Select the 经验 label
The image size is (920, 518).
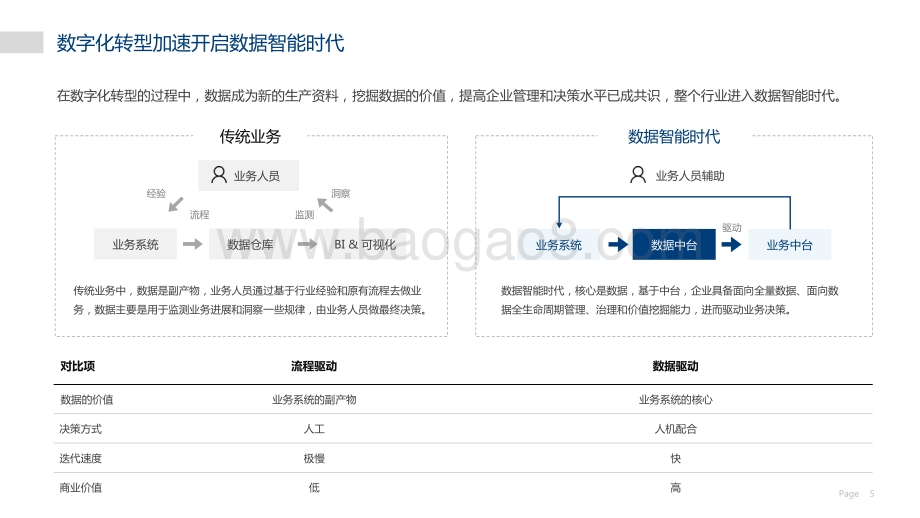point(156,194)
